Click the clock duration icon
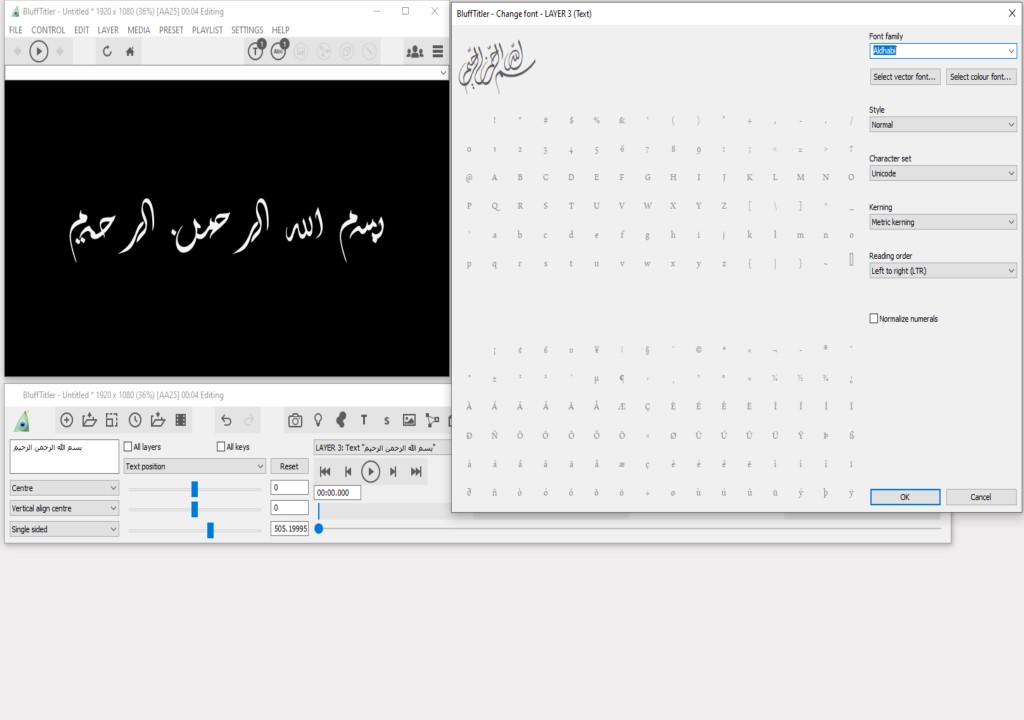 click(135, 420)
